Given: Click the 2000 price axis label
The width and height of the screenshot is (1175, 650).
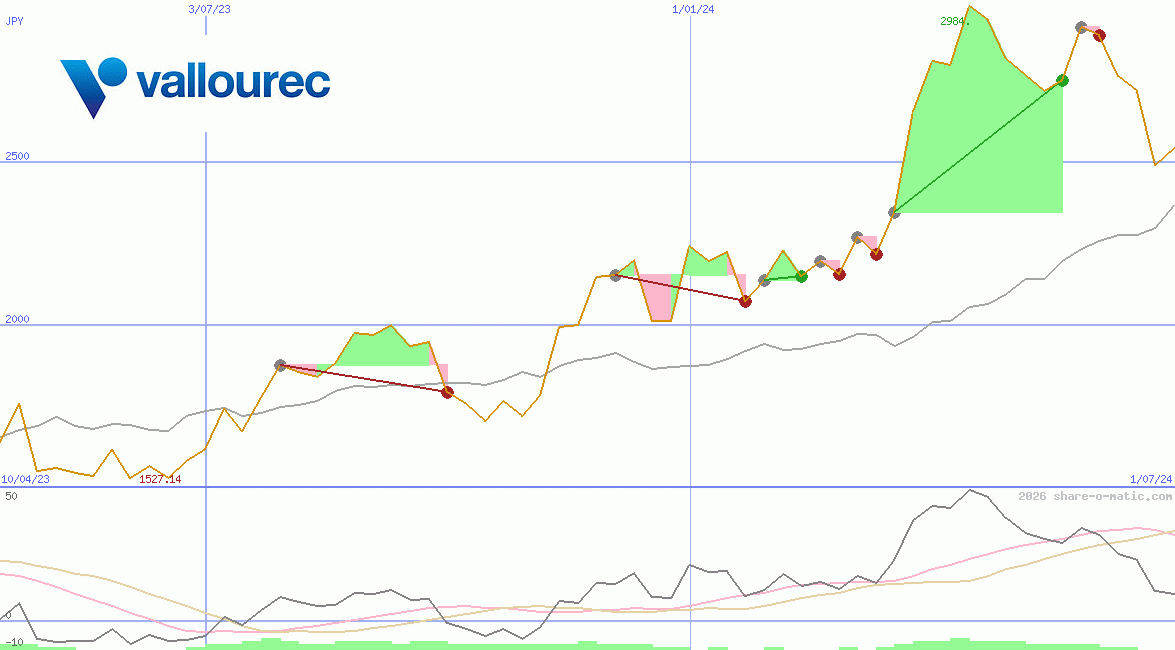Looking at the screenshot, I should pos(17,319).
